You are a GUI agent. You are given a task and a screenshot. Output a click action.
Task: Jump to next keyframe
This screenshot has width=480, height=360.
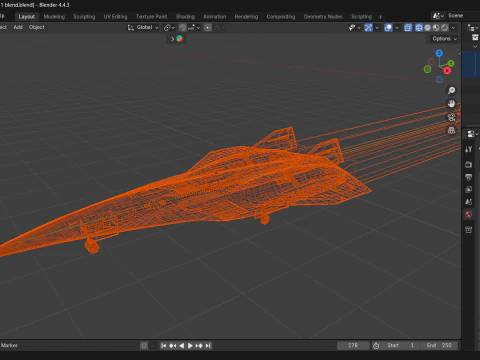pos(199,346)
